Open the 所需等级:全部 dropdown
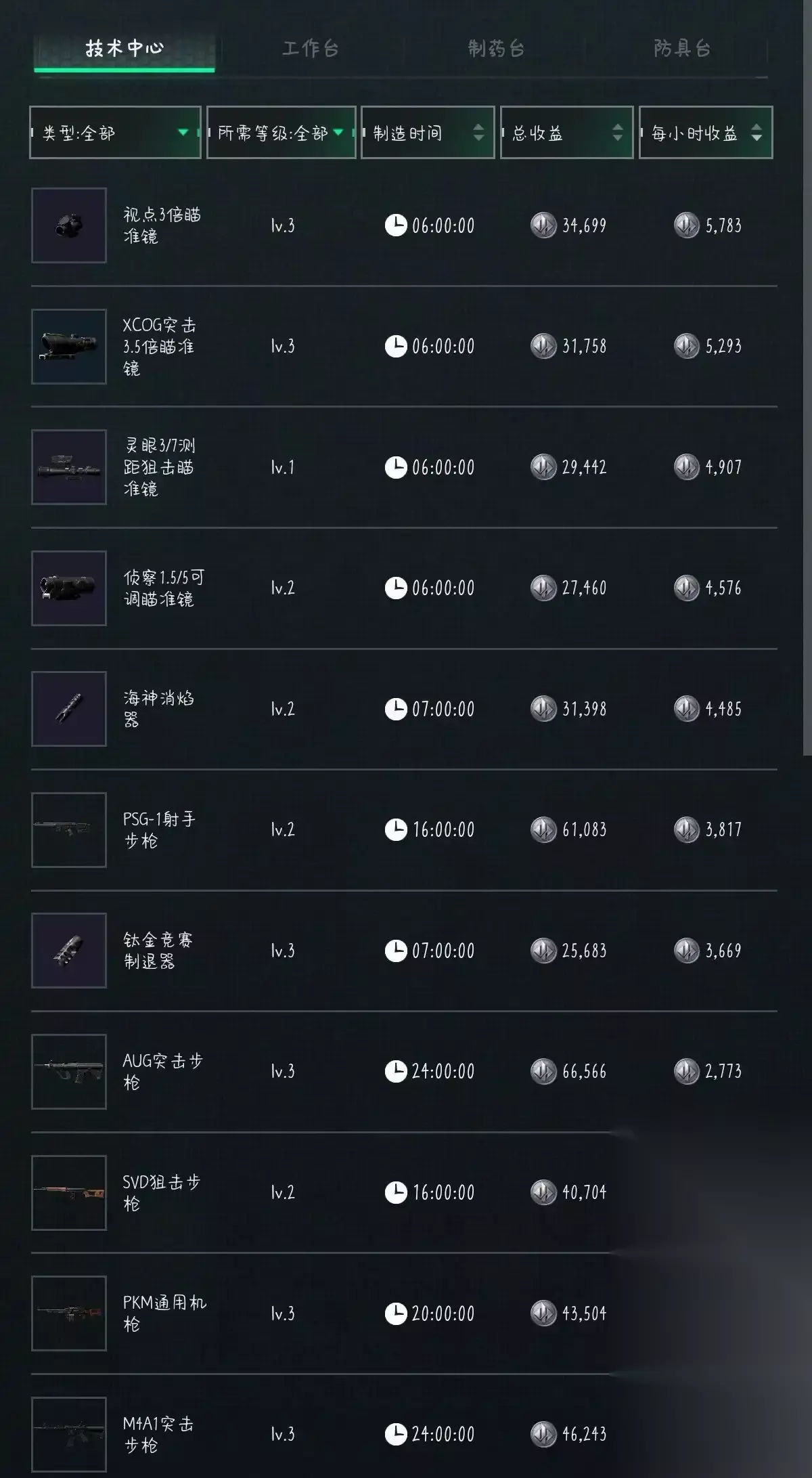 coord(281,133)
